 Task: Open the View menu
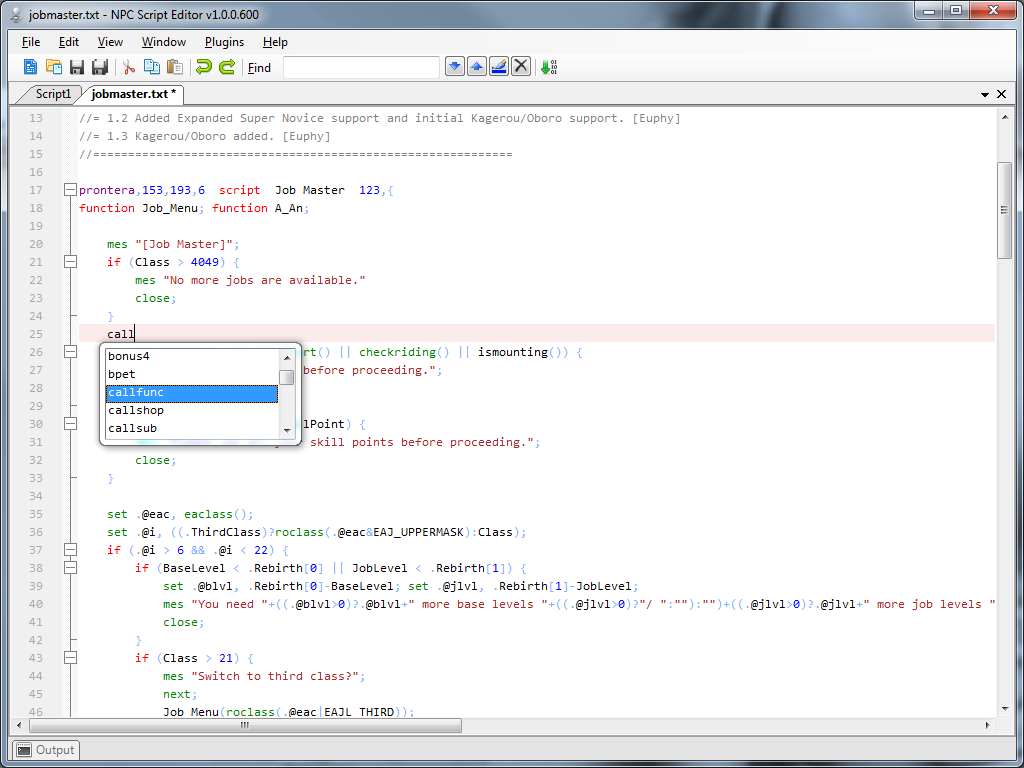pyautogui.click(x=110, y=42)
